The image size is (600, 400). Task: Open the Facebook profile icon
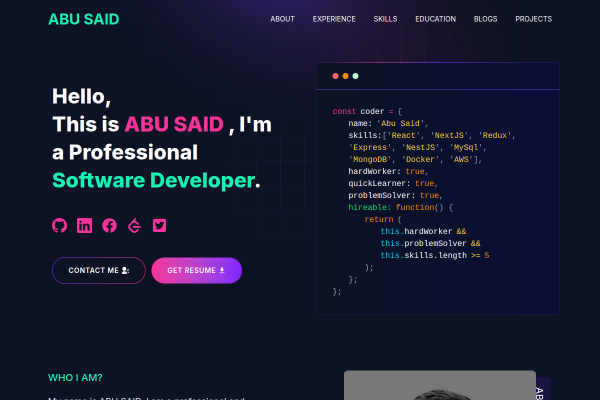pos(109,225)
